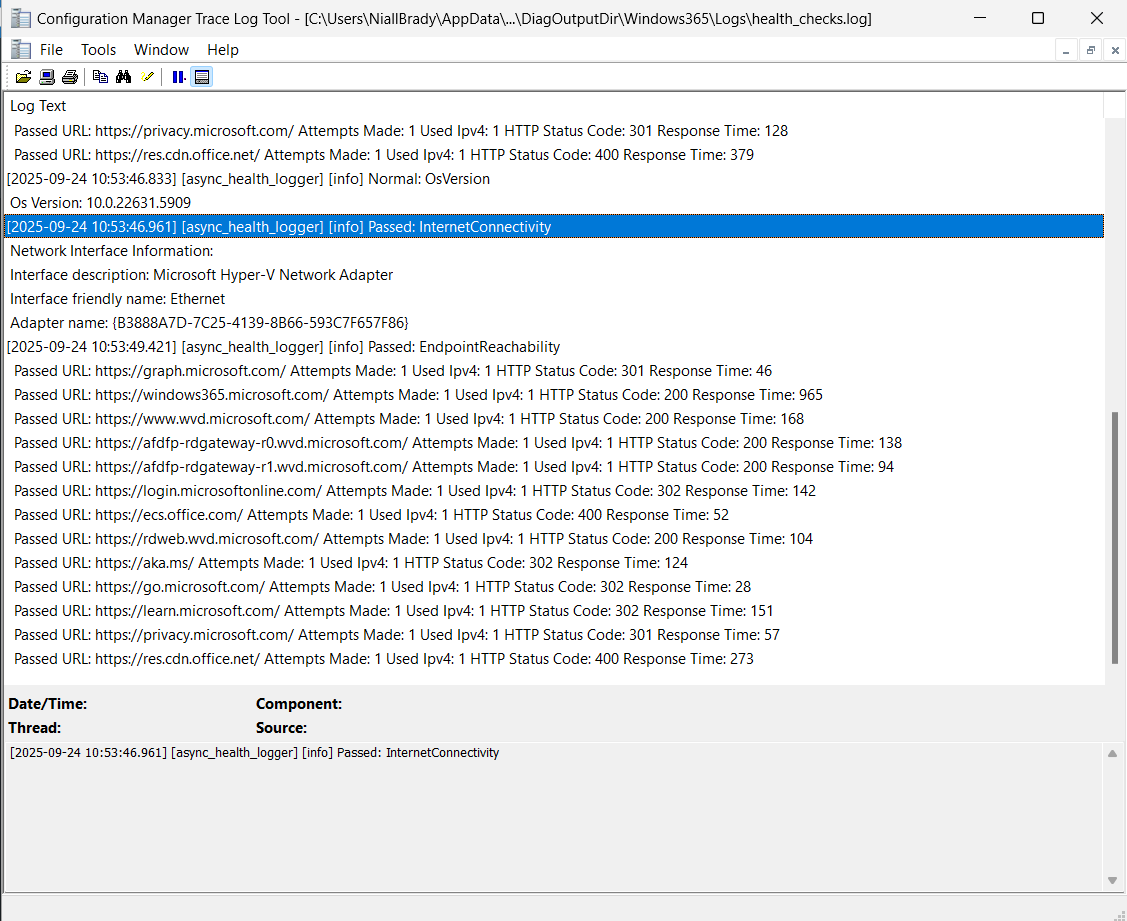Screen dimensions: 1127x921
Task: Click the Log Text column header
Action: point(38,106)
